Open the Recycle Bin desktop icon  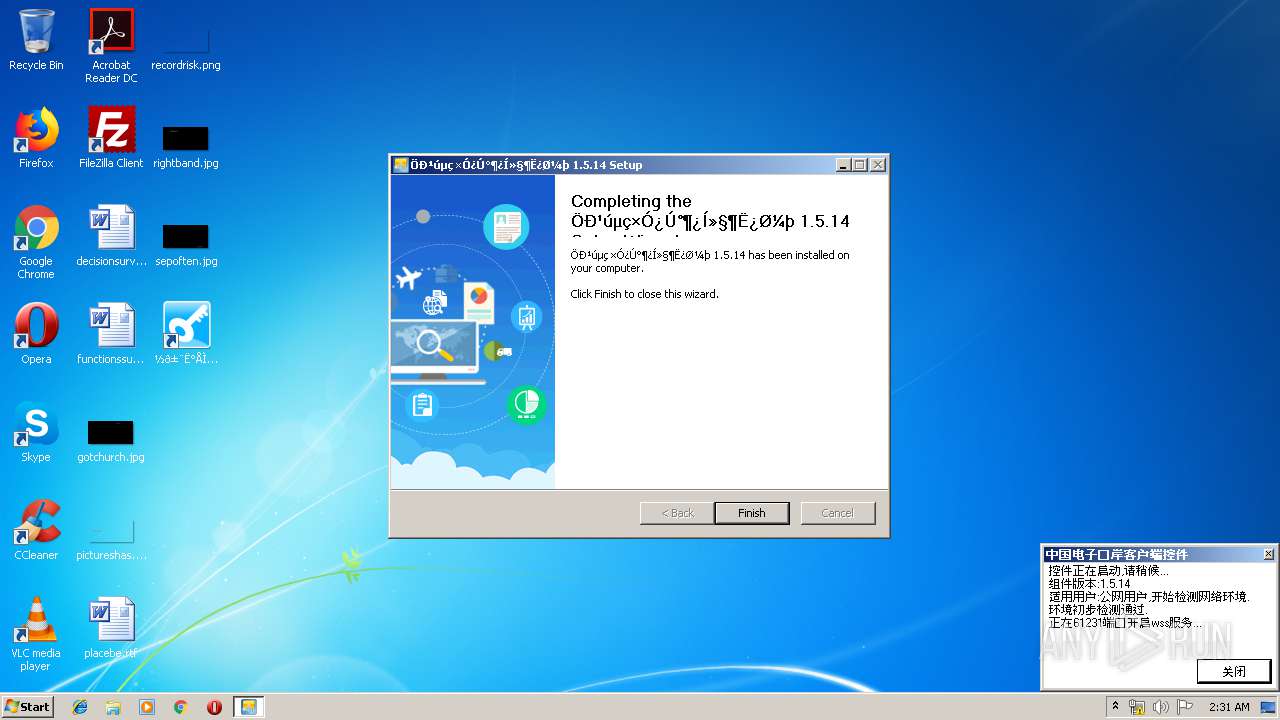(36, 40)
